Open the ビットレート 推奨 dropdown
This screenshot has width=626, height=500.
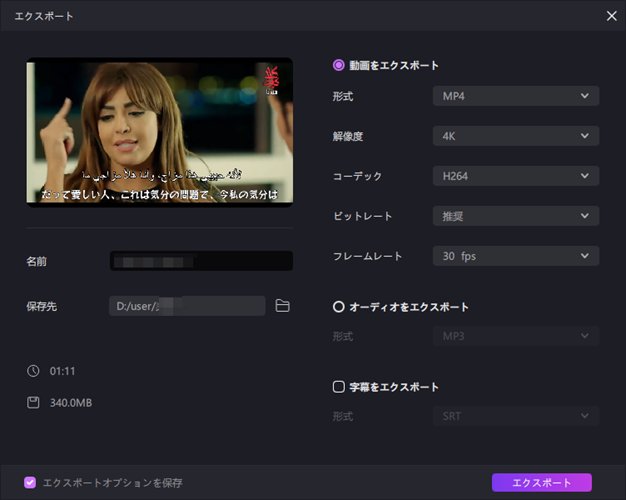click(x=516, y=216)
